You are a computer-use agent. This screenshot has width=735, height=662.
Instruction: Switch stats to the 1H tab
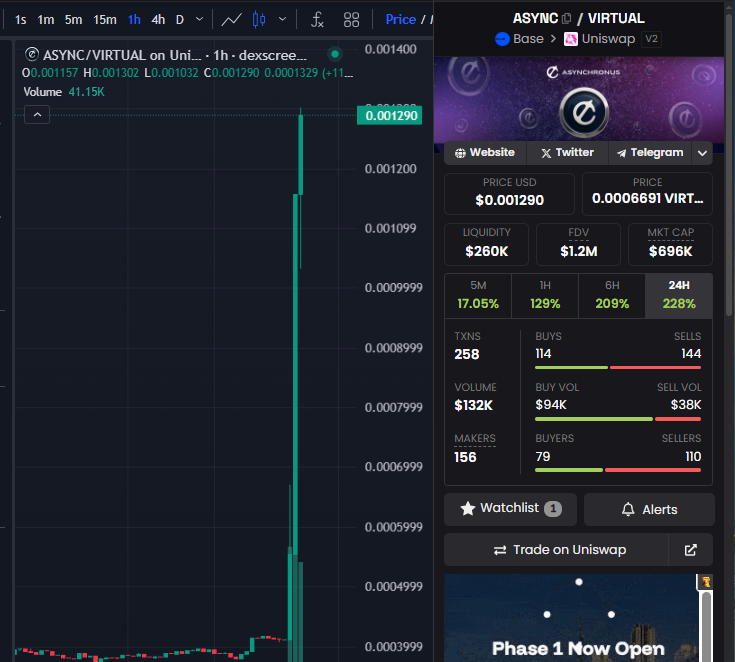545,296
